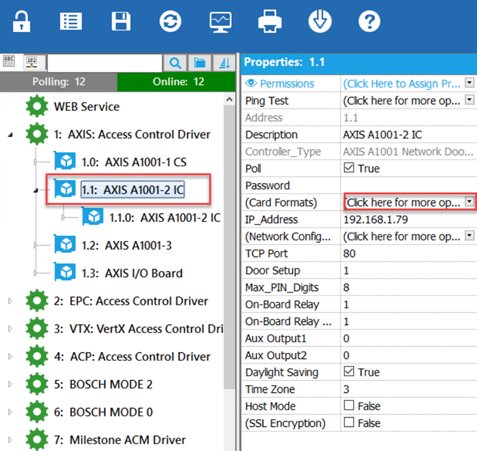Click cube icon for 1.2 AXIS A1001-3
Viewport: 477px width, 451px height.
65,245
